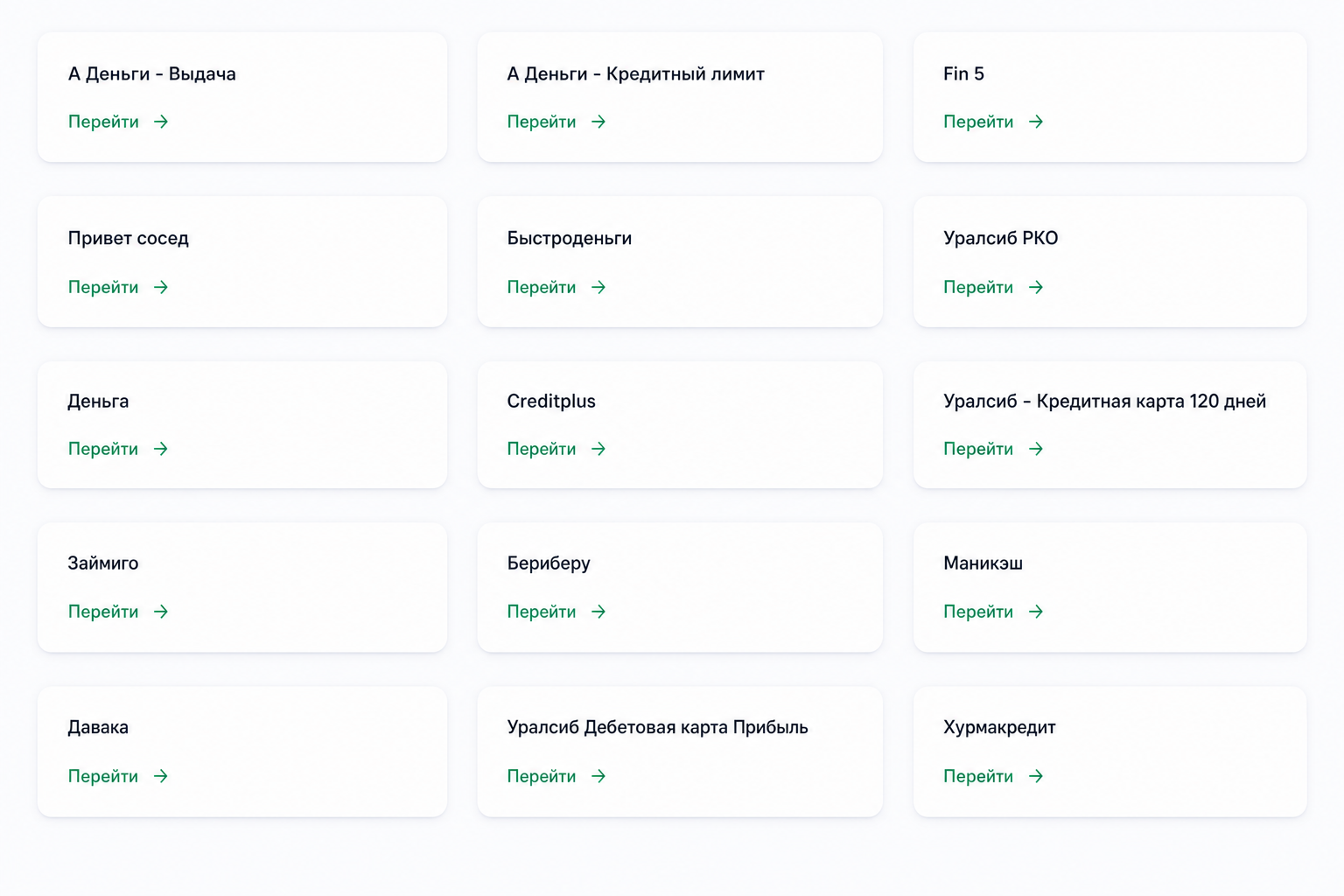Click the heading "Creditplus"

(551, 402)
